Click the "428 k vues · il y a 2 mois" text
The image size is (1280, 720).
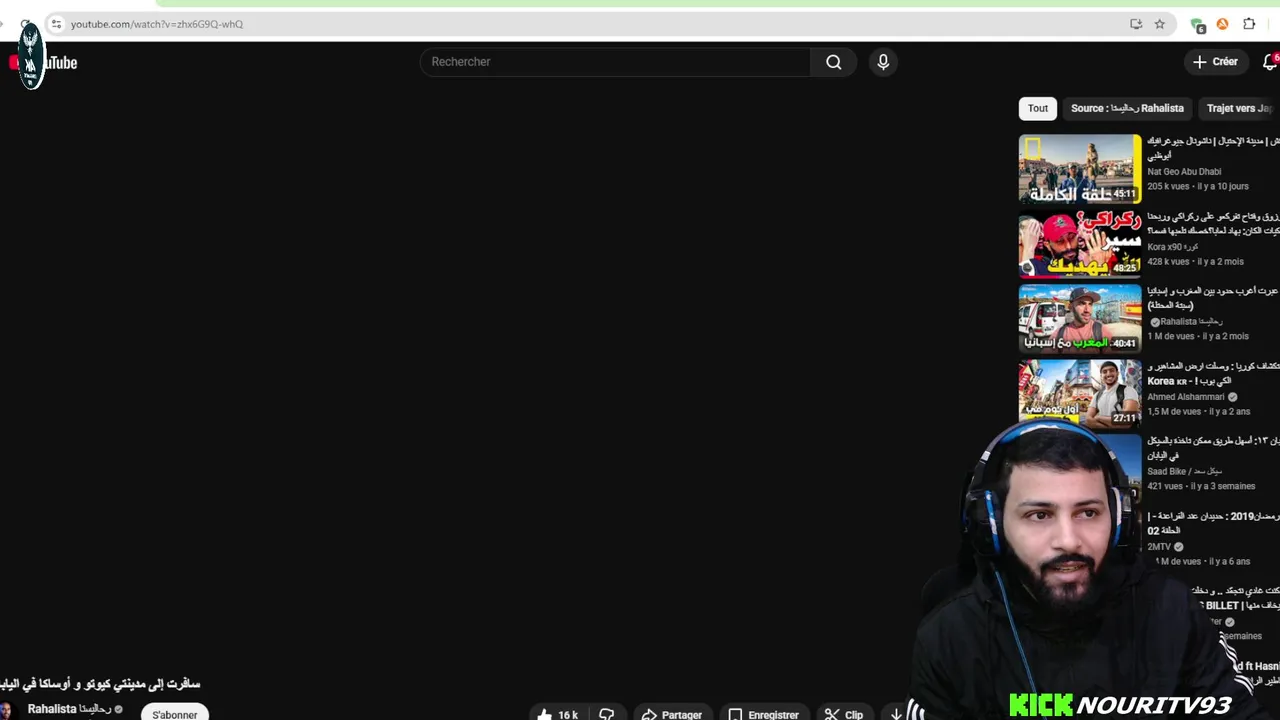(x=1195, y=261)
